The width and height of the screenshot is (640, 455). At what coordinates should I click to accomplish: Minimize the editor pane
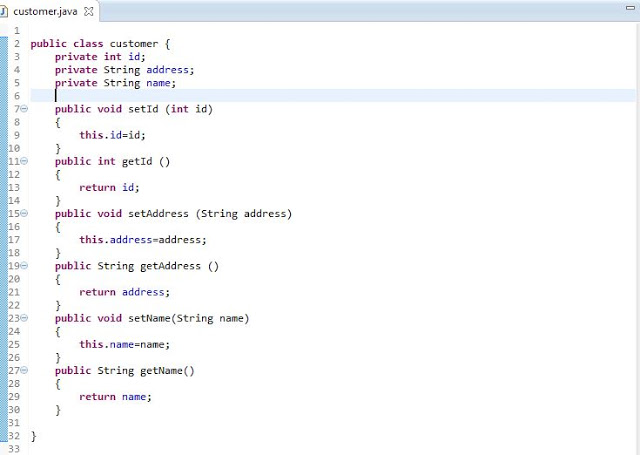[x=631, y=7]
